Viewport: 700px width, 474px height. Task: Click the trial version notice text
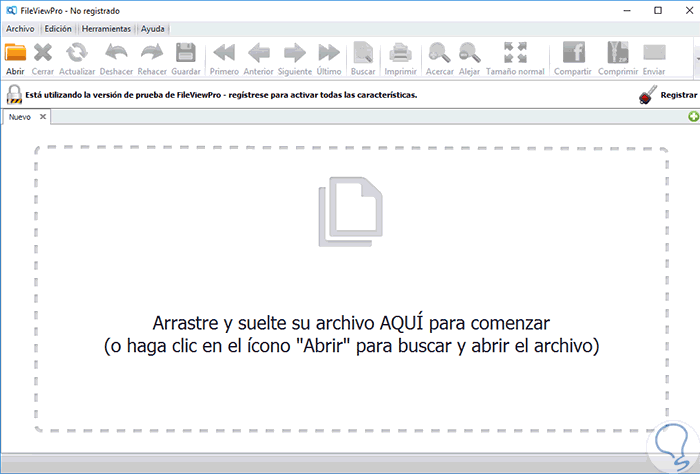click(221, 95)
